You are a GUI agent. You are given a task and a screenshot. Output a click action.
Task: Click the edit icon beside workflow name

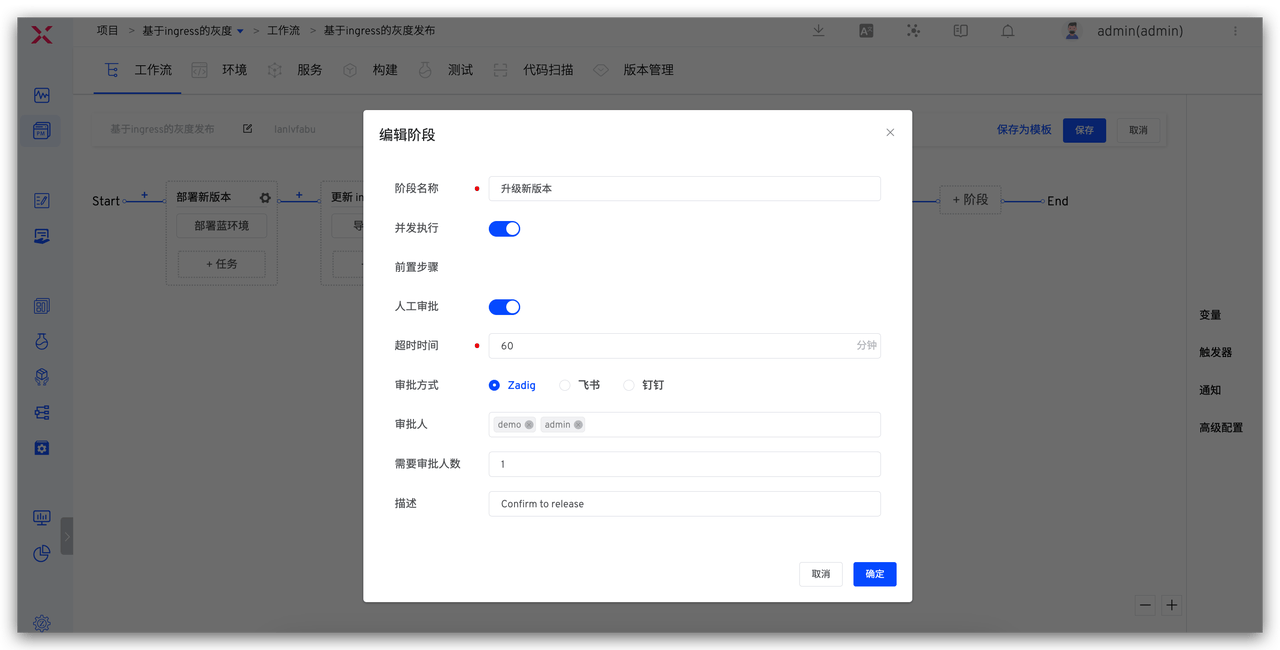point(248,129)
